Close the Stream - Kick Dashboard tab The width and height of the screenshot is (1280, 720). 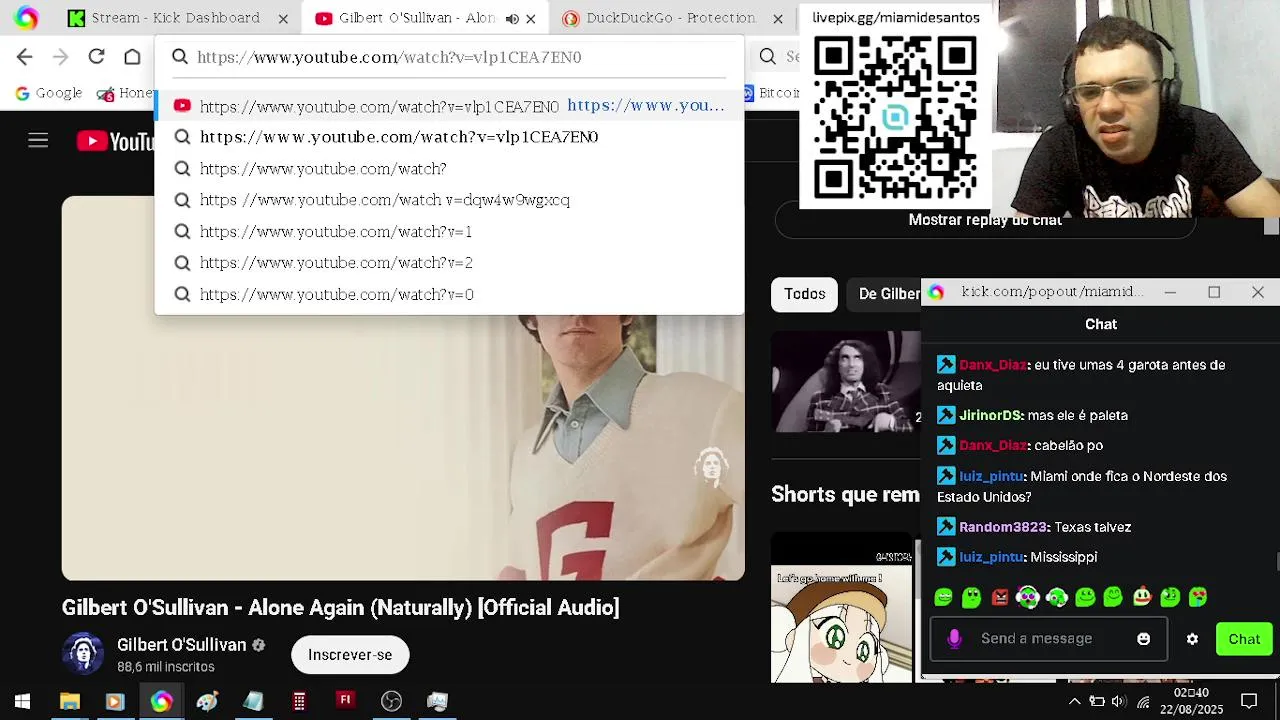pyautogui.click(x=283, y=18)
